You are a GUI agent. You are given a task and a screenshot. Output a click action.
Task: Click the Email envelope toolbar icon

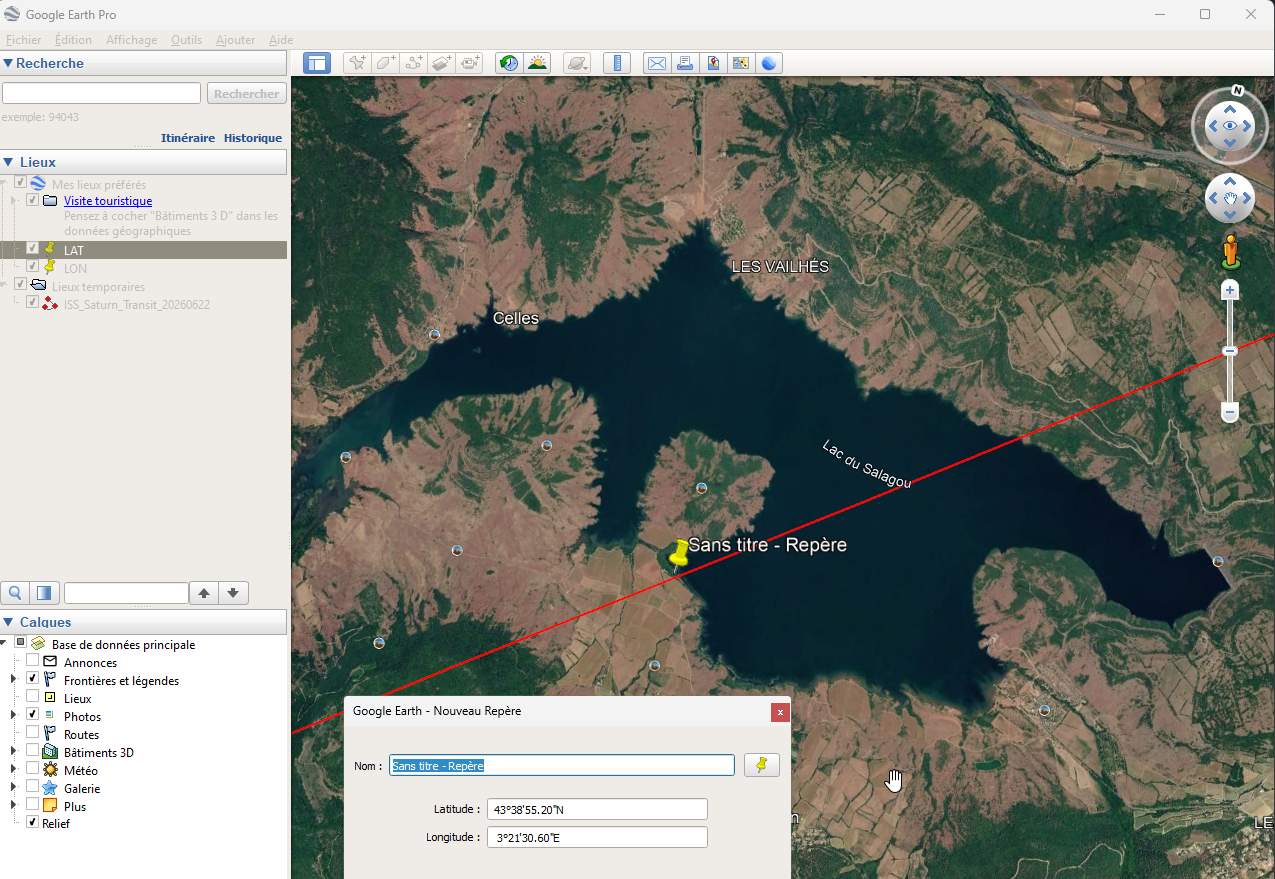[x=657, y=63]
